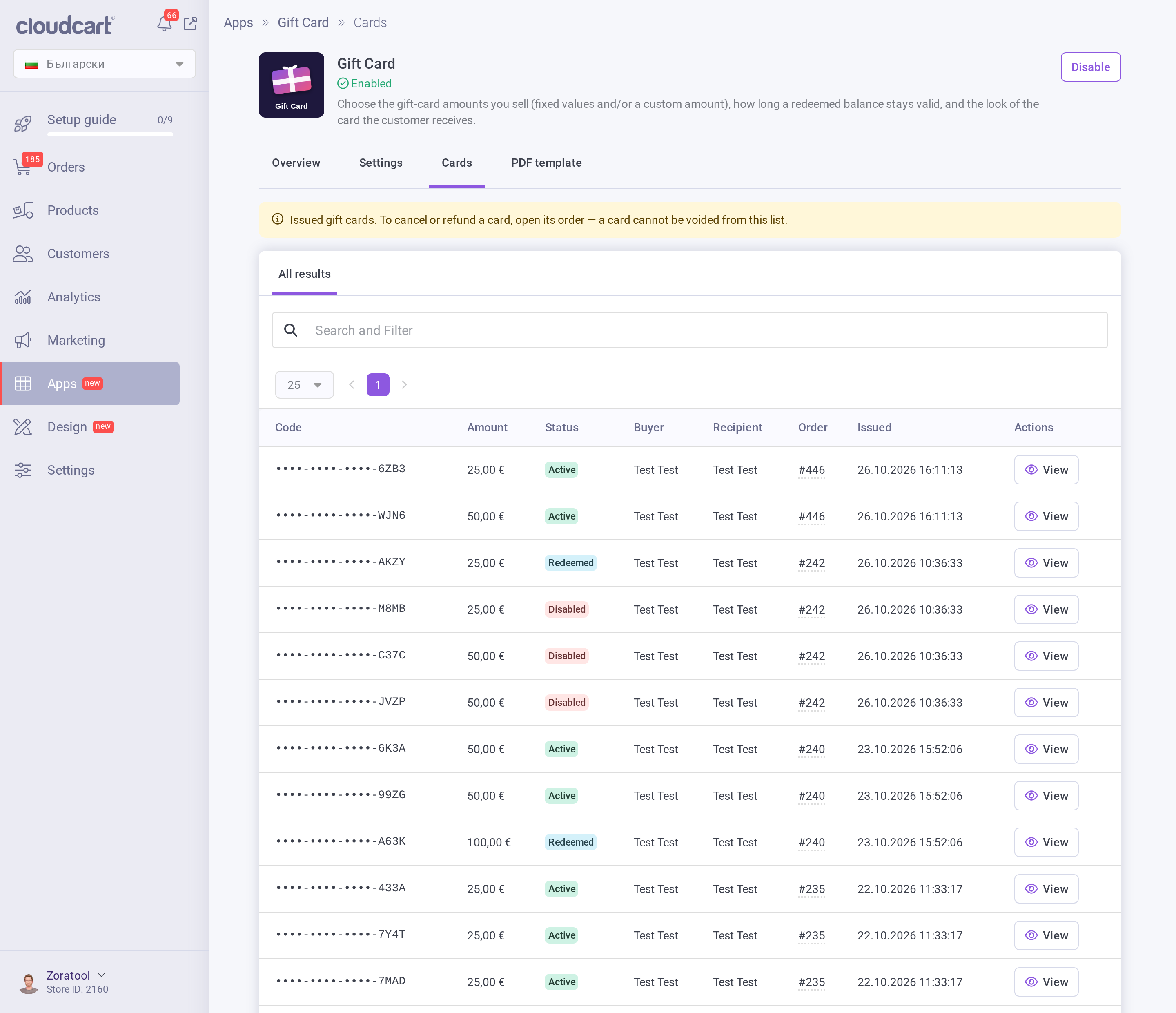Go to next page arrow
This screenshot has height=1013, width=1176.
[404, 385]
